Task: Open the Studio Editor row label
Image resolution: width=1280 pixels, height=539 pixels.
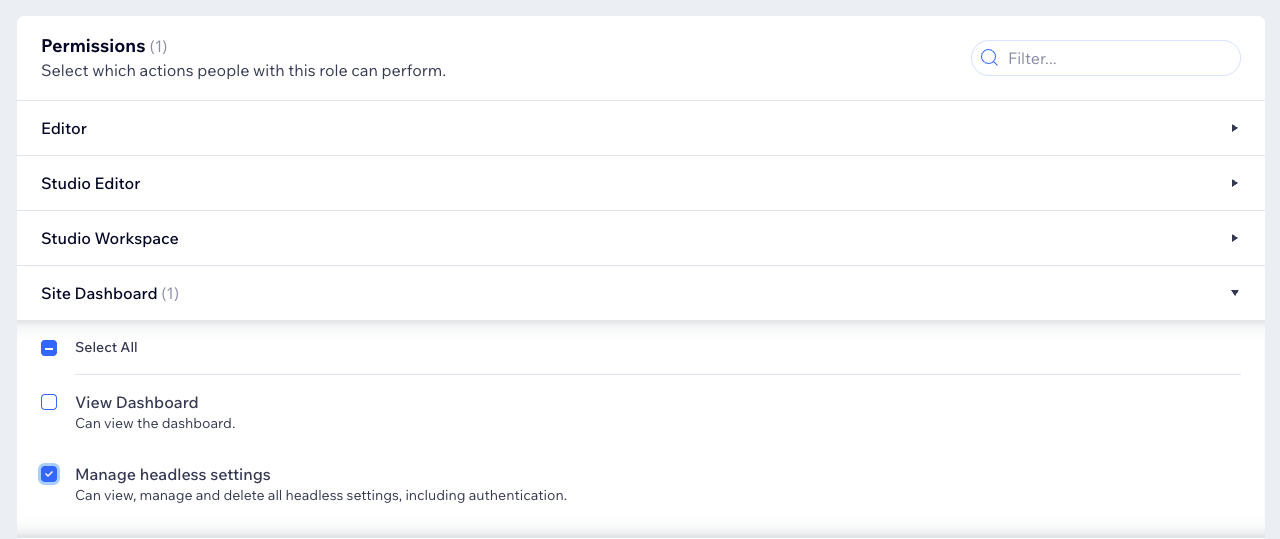Action: (91, 184)
